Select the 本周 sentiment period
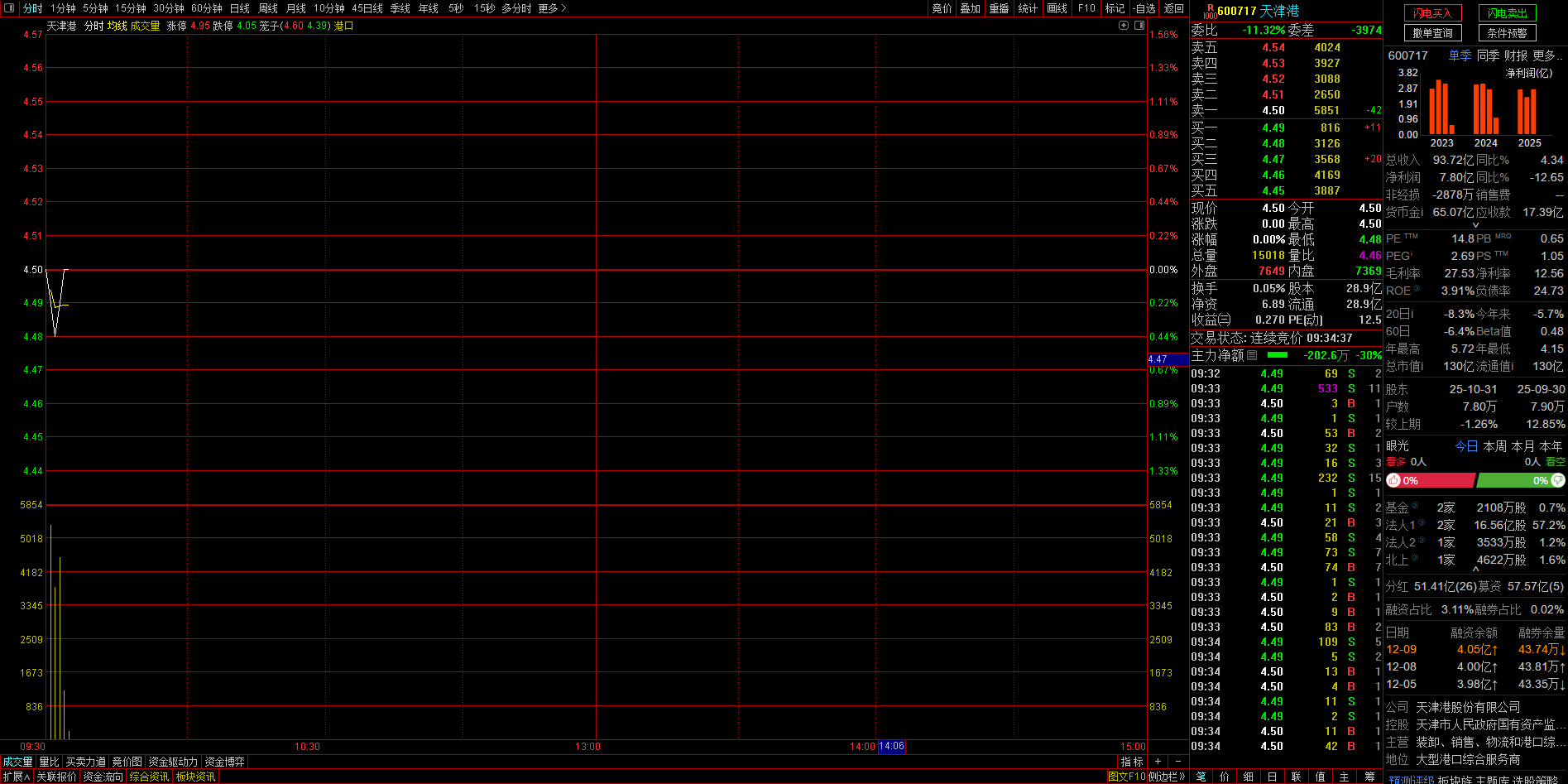This screenshot has height=784, width=1568. [x=1494, y=446]
